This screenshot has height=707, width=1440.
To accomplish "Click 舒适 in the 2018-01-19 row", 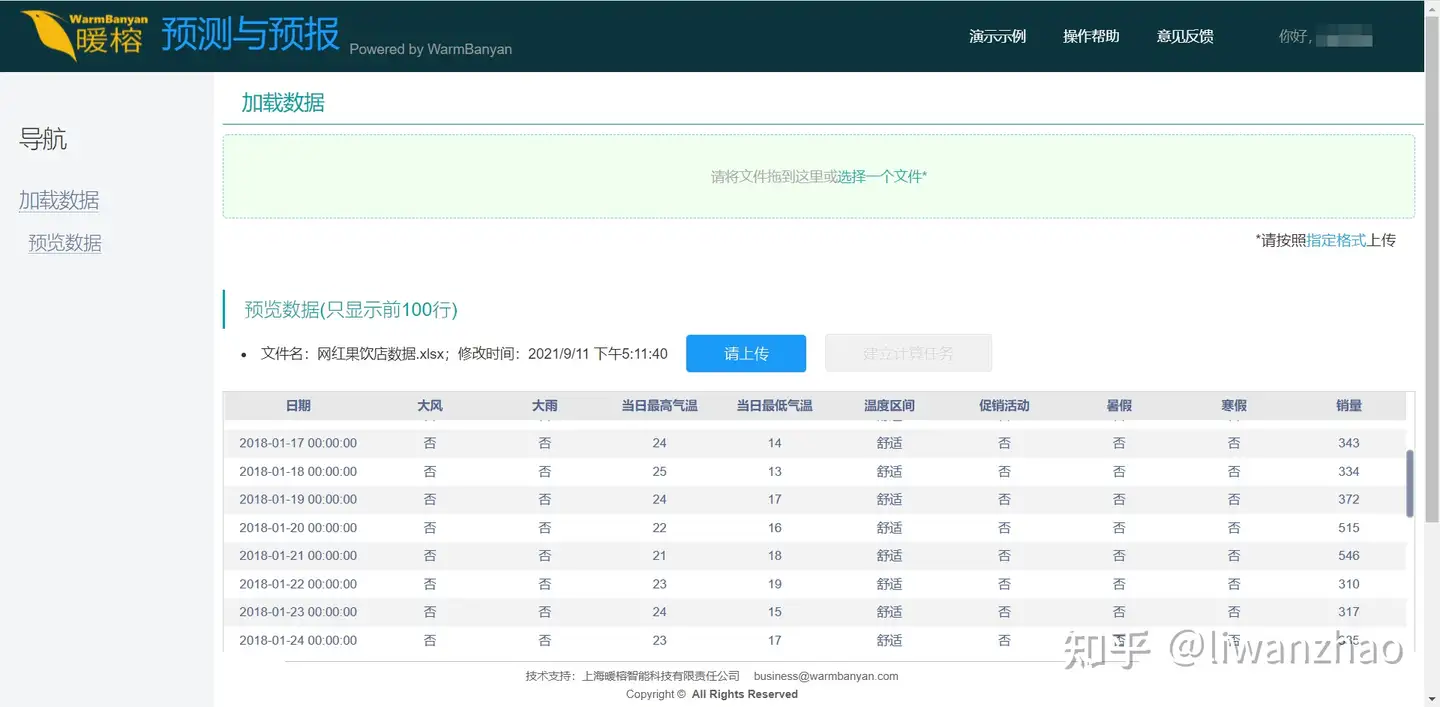I will (x=890, y=499).
